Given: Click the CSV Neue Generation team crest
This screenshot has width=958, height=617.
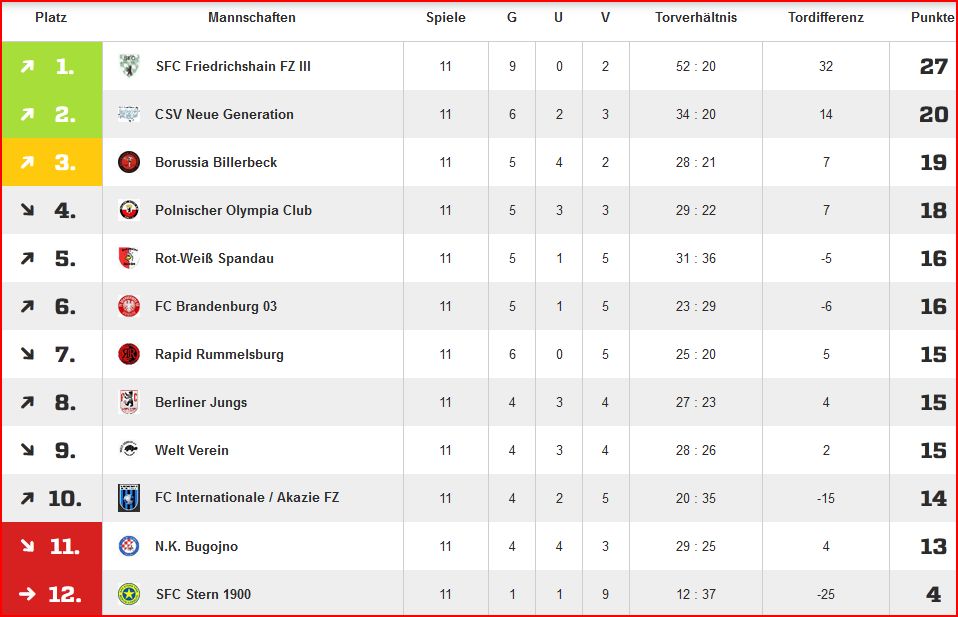Looking at the screenshot, I should point(129,114).
